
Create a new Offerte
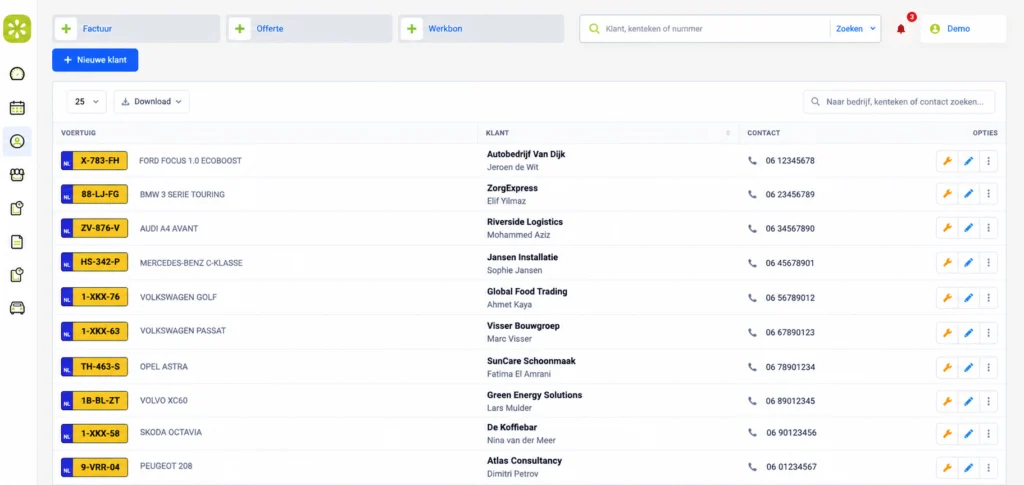point(310,29)
